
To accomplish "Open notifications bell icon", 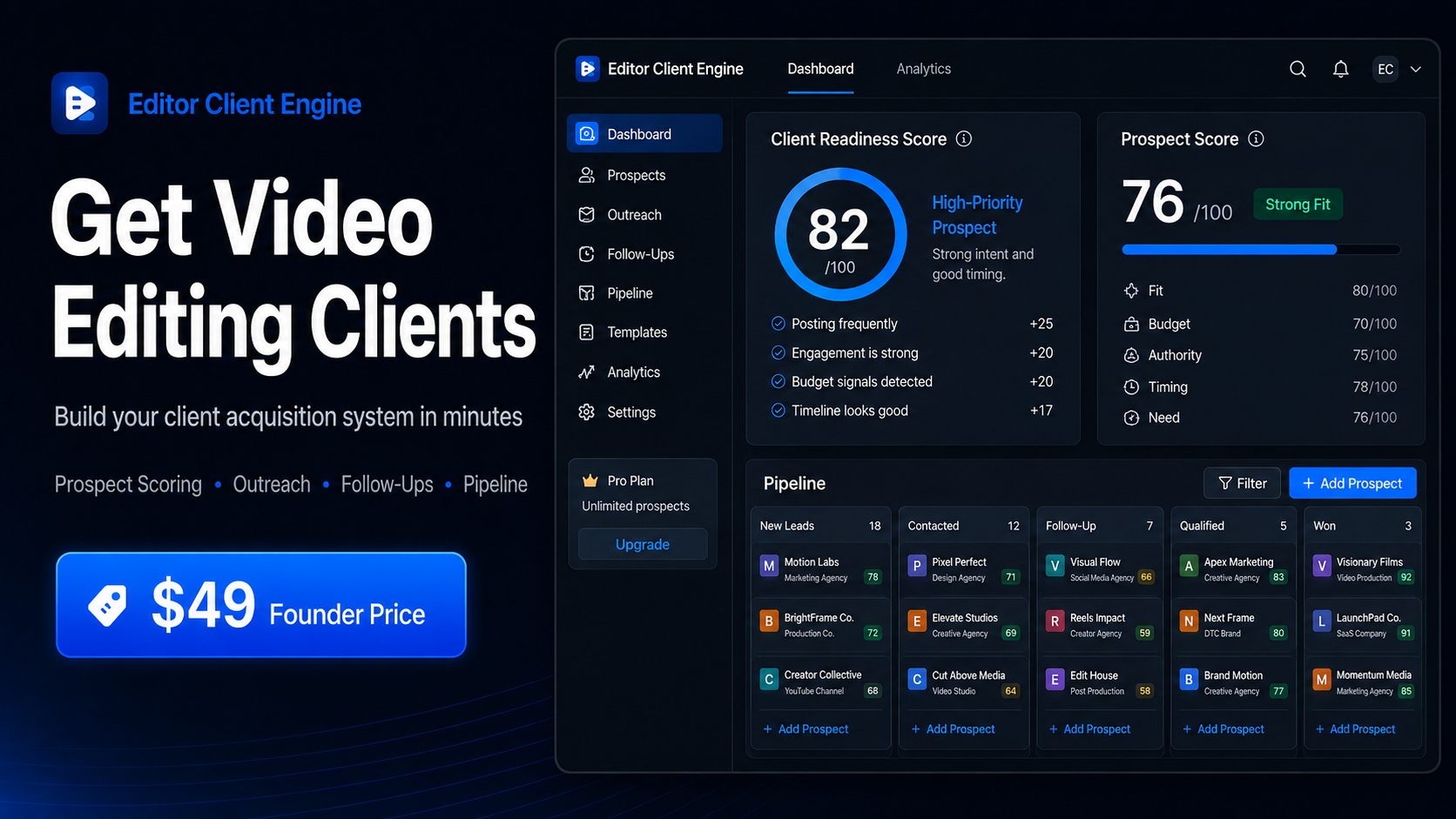I will tap(1341, 69).
